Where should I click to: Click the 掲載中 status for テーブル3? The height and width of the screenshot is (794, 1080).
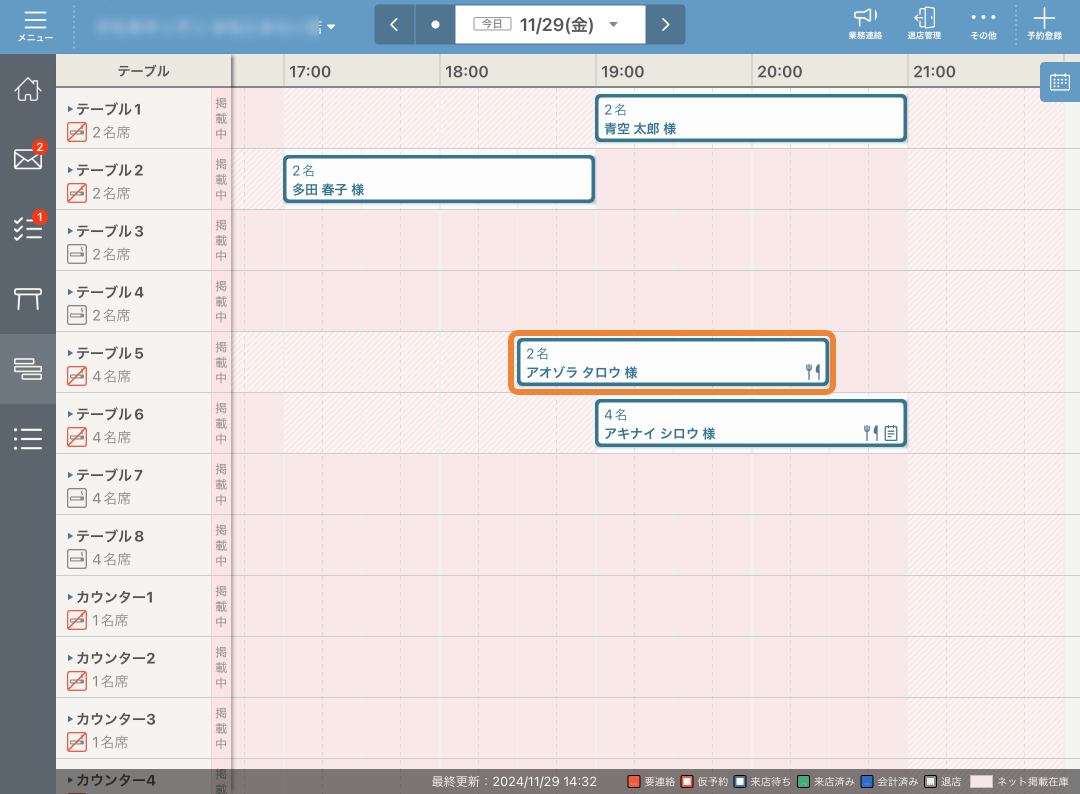pyautogui.click(x=220, y=240)
